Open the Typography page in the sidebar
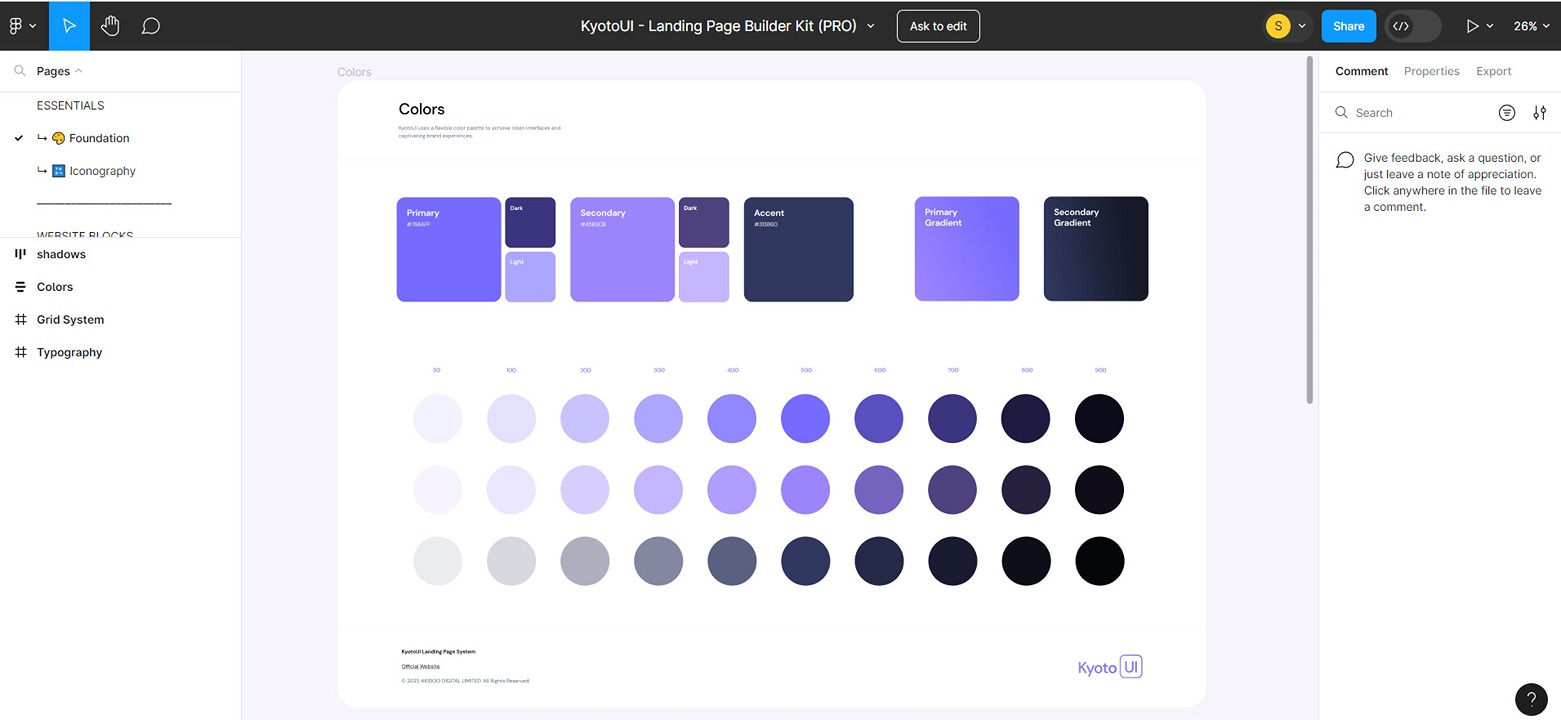This screenshot has height=720, width=1561. pyautogui.click(x=68, y=352)
